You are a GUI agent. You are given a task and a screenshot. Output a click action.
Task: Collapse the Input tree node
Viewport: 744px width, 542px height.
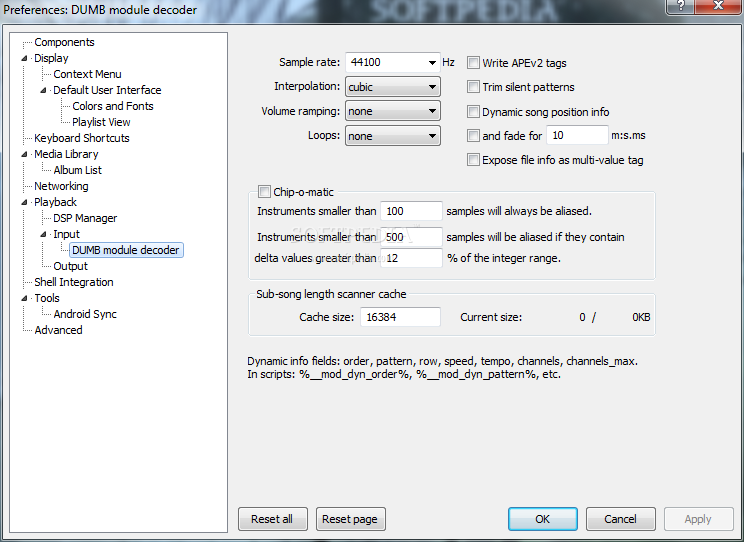point(44,234)
